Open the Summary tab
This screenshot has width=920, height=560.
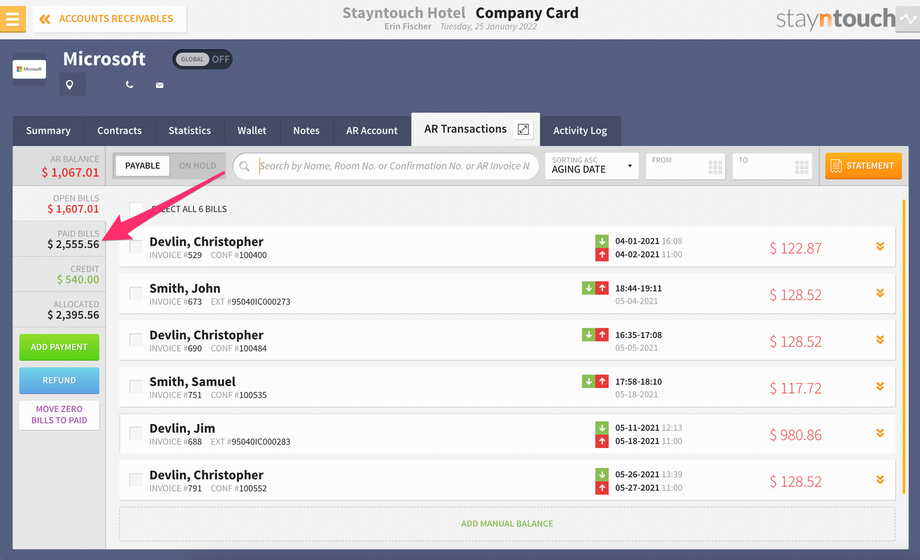48,130
